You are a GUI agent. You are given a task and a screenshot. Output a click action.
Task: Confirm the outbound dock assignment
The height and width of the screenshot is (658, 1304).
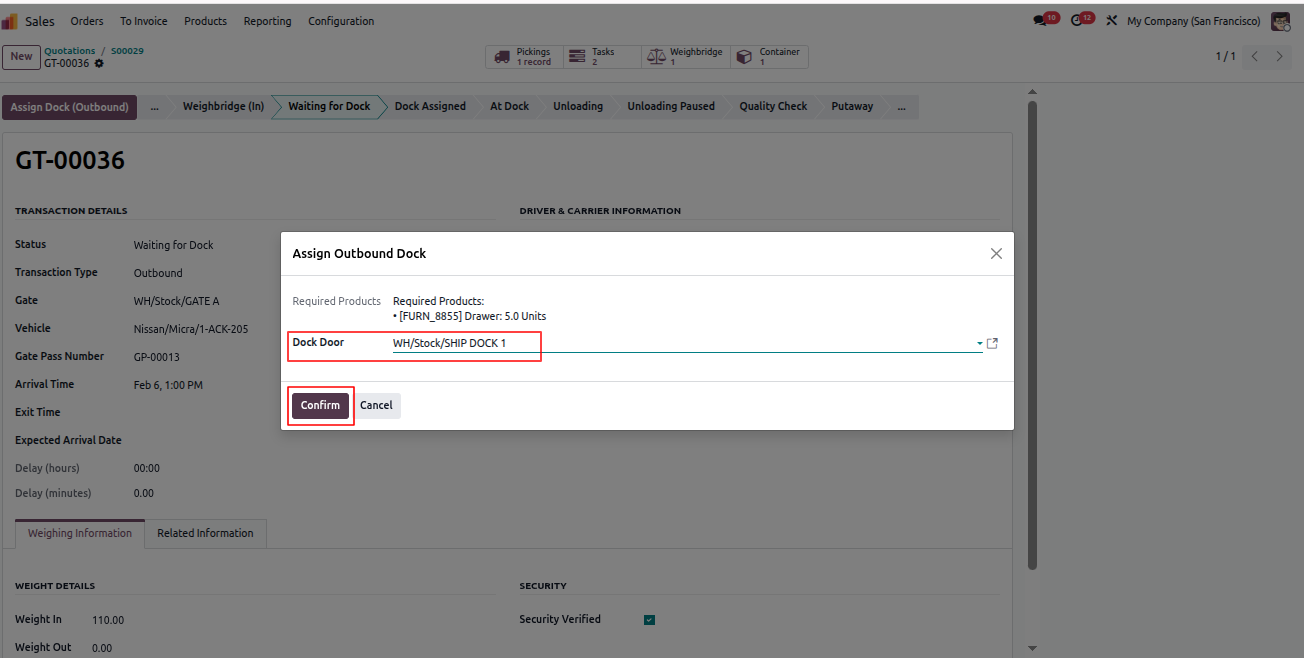coord(320,405)
